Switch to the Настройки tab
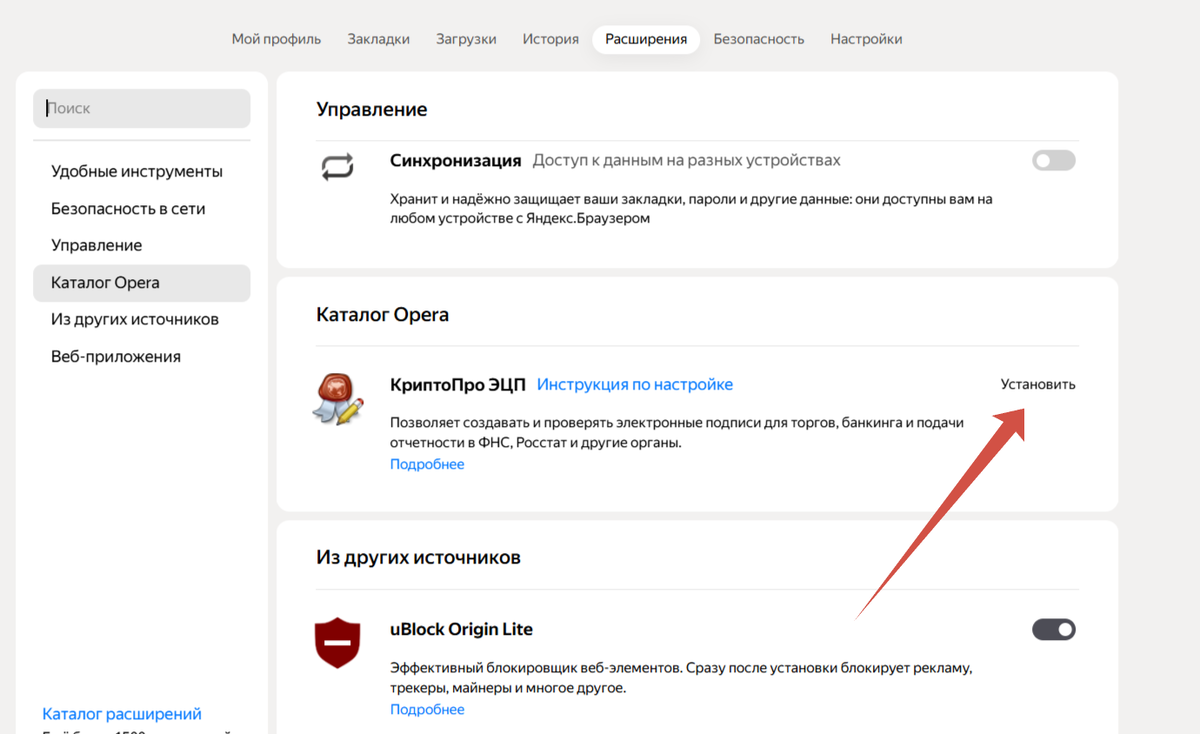Screen dimensions: 1200x734 [866, 39]
